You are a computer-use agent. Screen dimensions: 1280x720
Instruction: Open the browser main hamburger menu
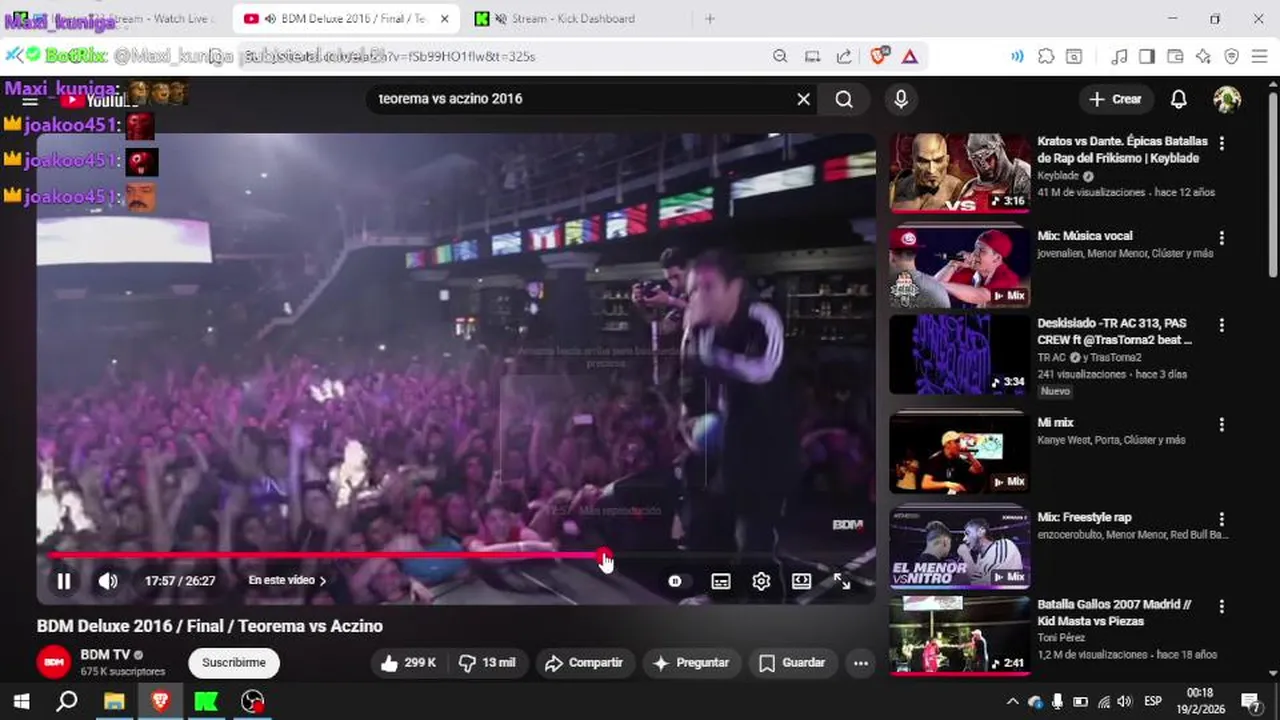1259,56
